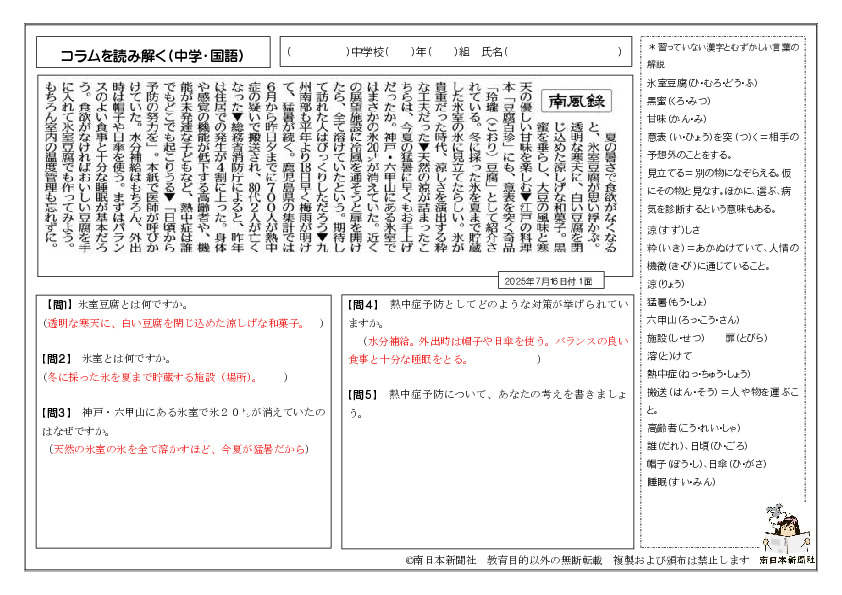
Task: Click the glossary heading ＊習っていない漢字とむずかしい言葉の解説
Action: tap(723, 55)
